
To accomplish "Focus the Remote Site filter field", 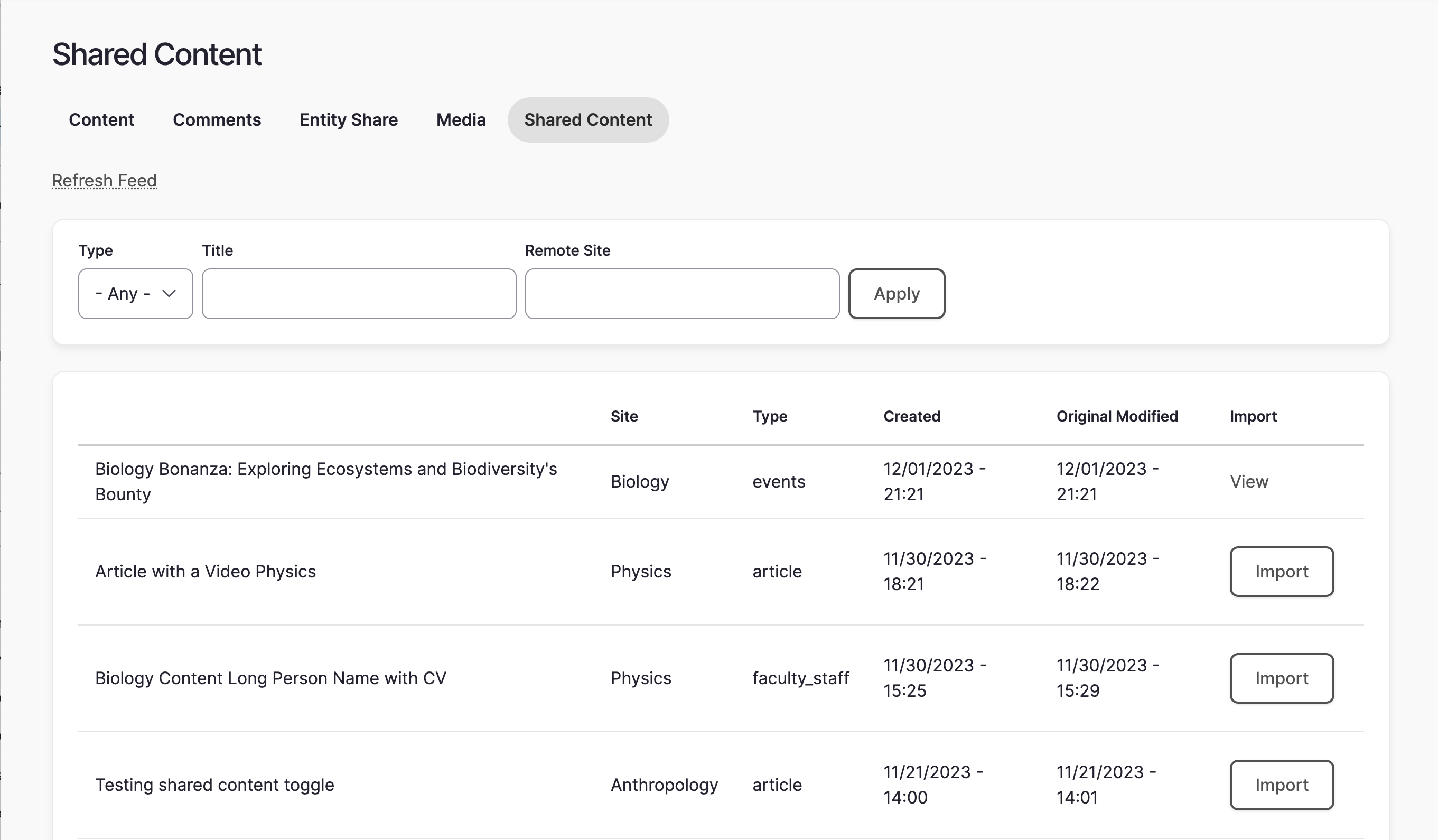I will pyautogui.click(x=683, y=294).
